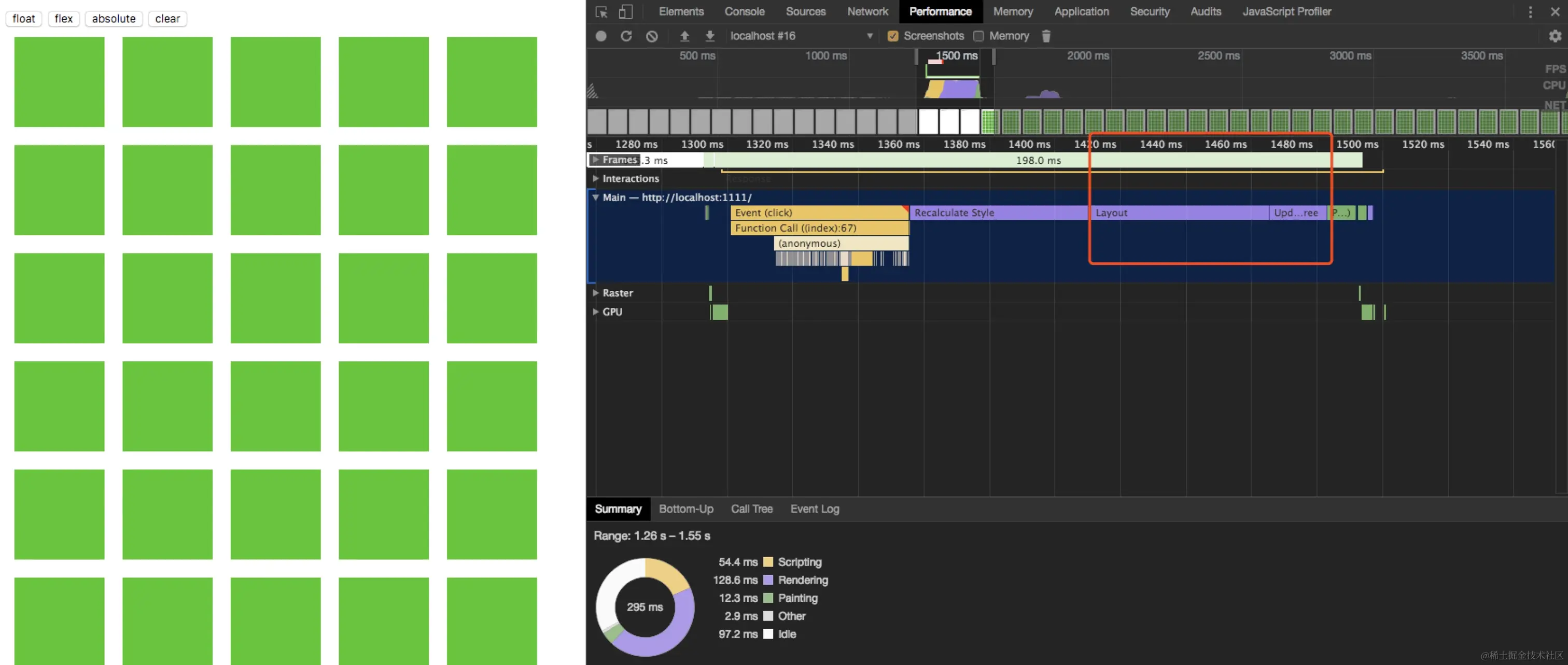The height and width of the screenshot is (665, 1568).
Task: Select the Layout bar in flame chart
Action: click(1178, 213)
